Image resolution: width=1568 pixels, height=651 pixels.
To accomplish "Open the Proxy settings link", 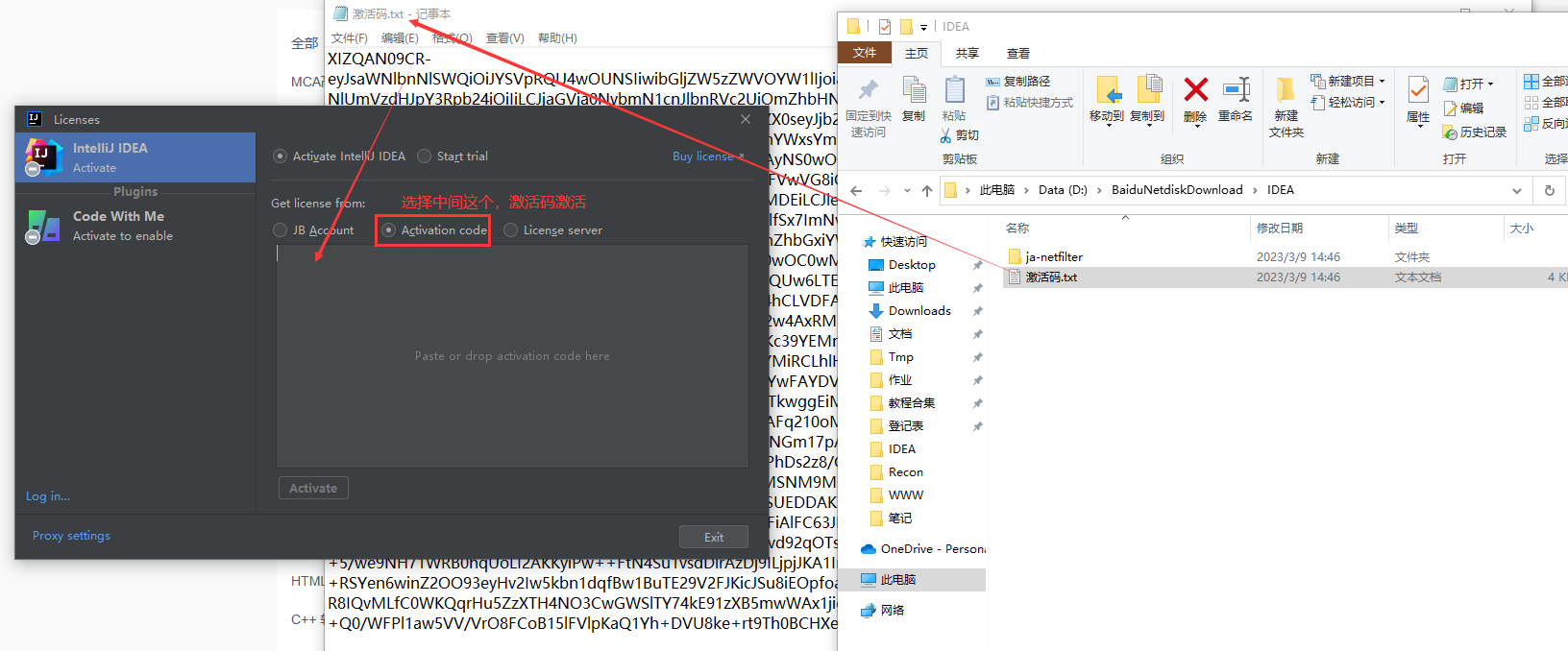I will click(x=71, y=536).
